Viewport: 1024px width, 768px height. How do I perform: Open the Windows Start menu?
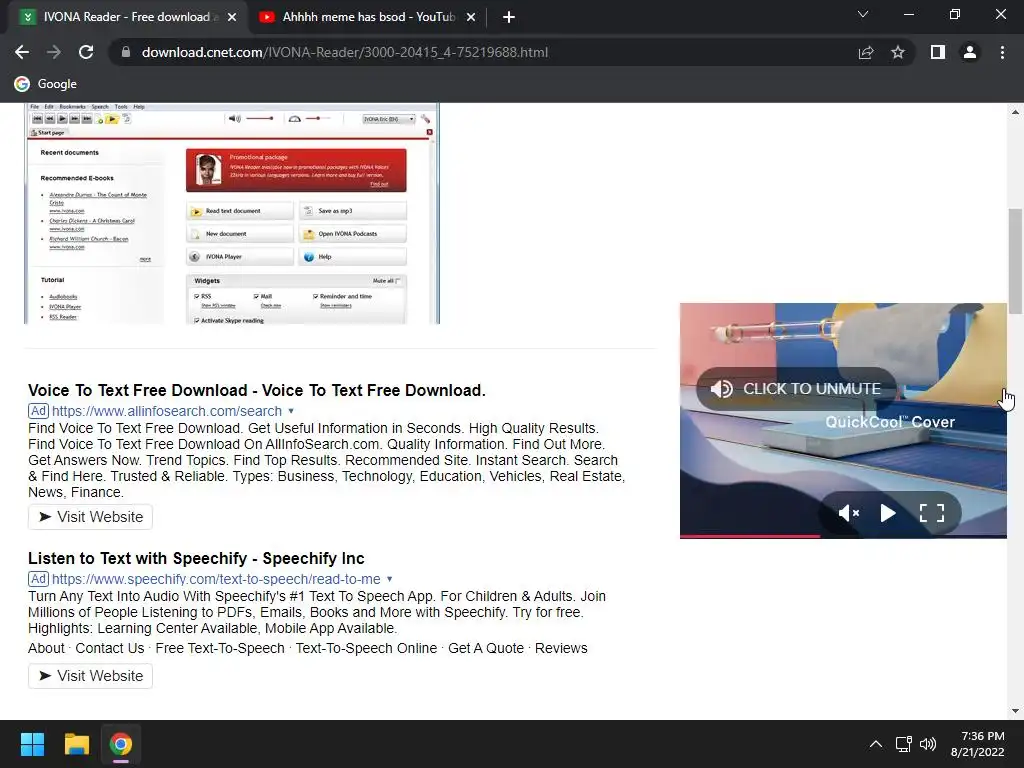tap(32, 744)
